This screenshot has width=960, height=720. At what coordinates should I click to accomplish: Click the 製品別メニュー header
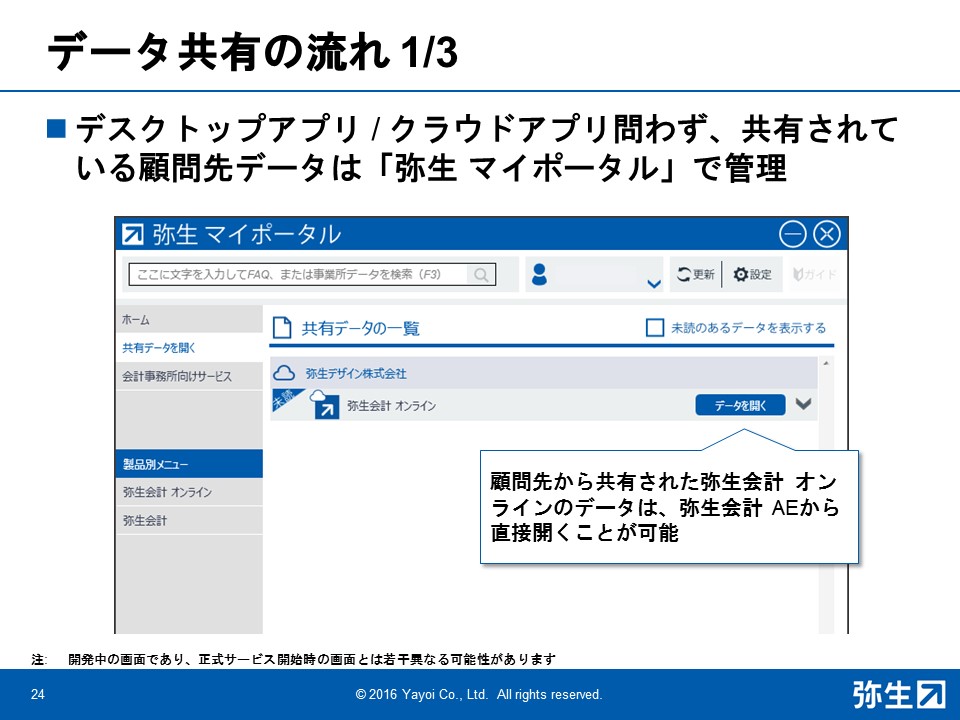189,464
